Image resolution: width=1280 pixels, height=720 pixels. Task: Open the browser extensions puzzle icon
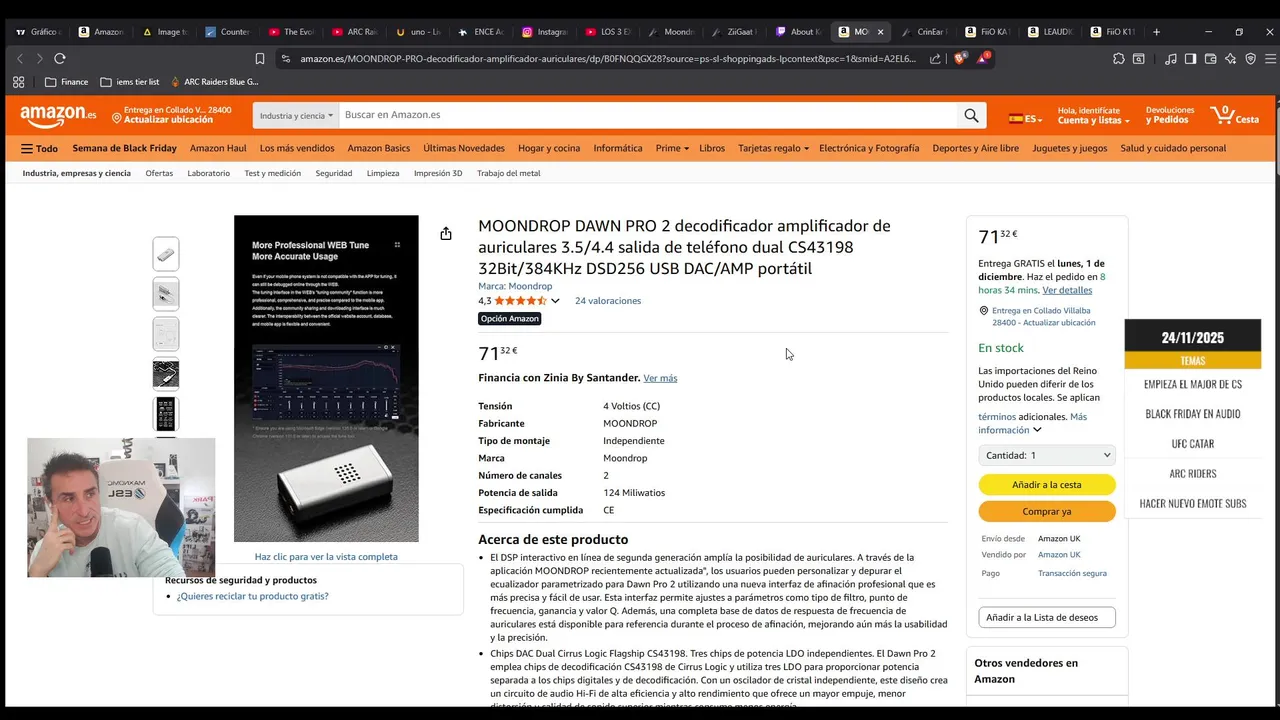(x=1118, y=59)
